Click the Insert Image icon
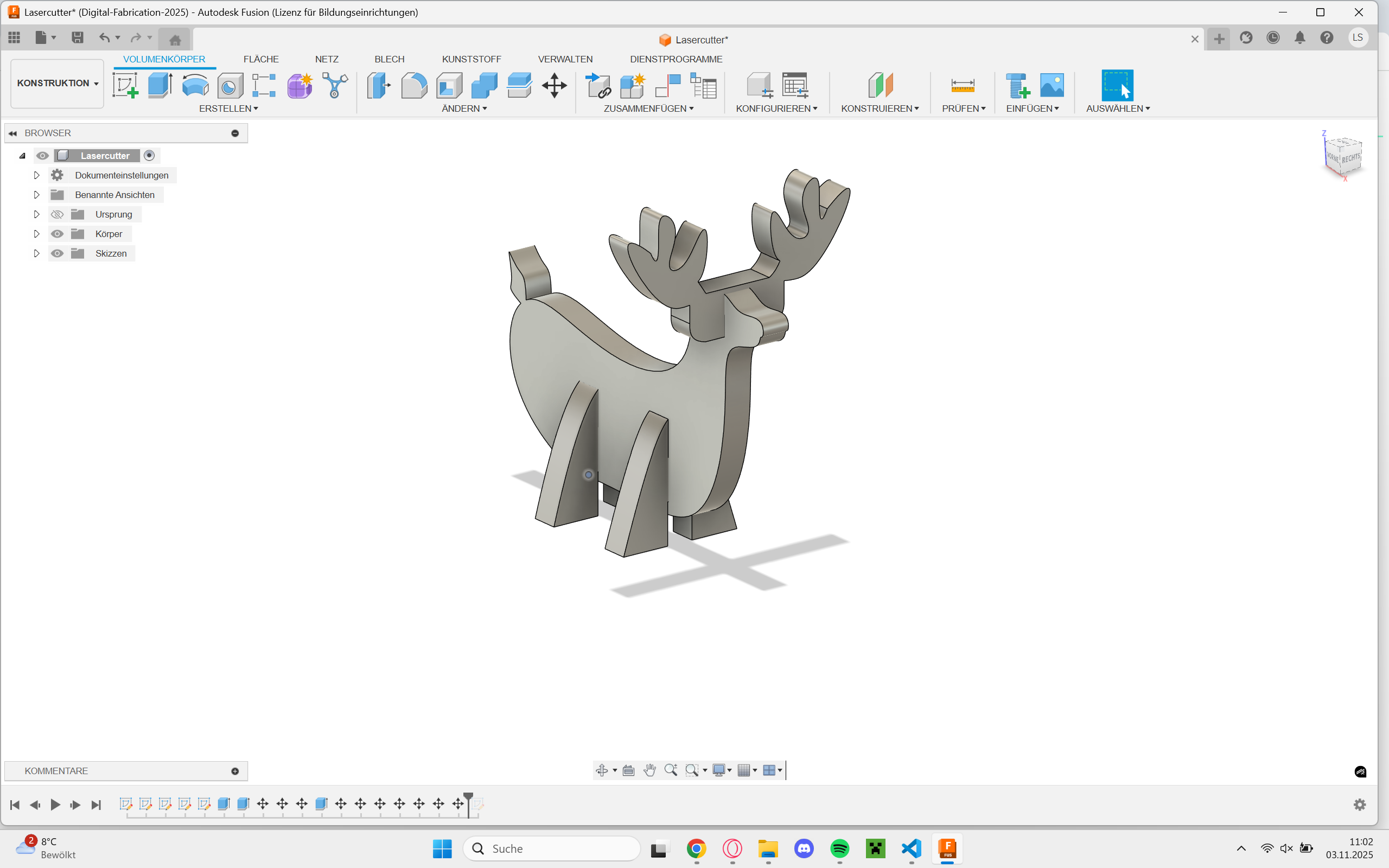1389x868 pixels. 1052,86
